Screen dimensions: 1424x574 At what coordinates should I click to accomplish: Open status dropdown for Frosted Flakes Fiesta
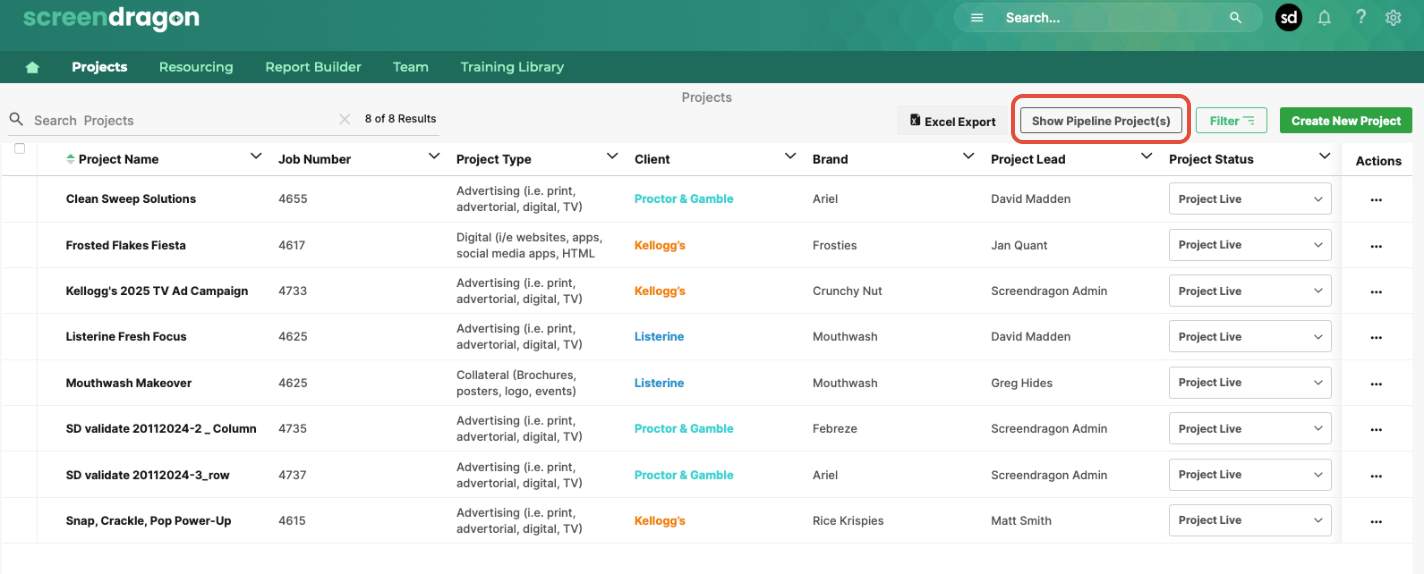coord(1250,245)
